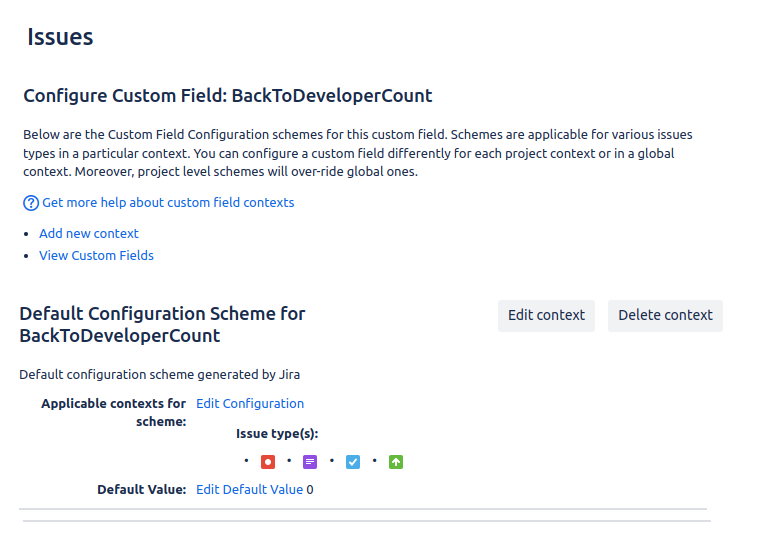Open the Edit Configuration link

[250, 403]
